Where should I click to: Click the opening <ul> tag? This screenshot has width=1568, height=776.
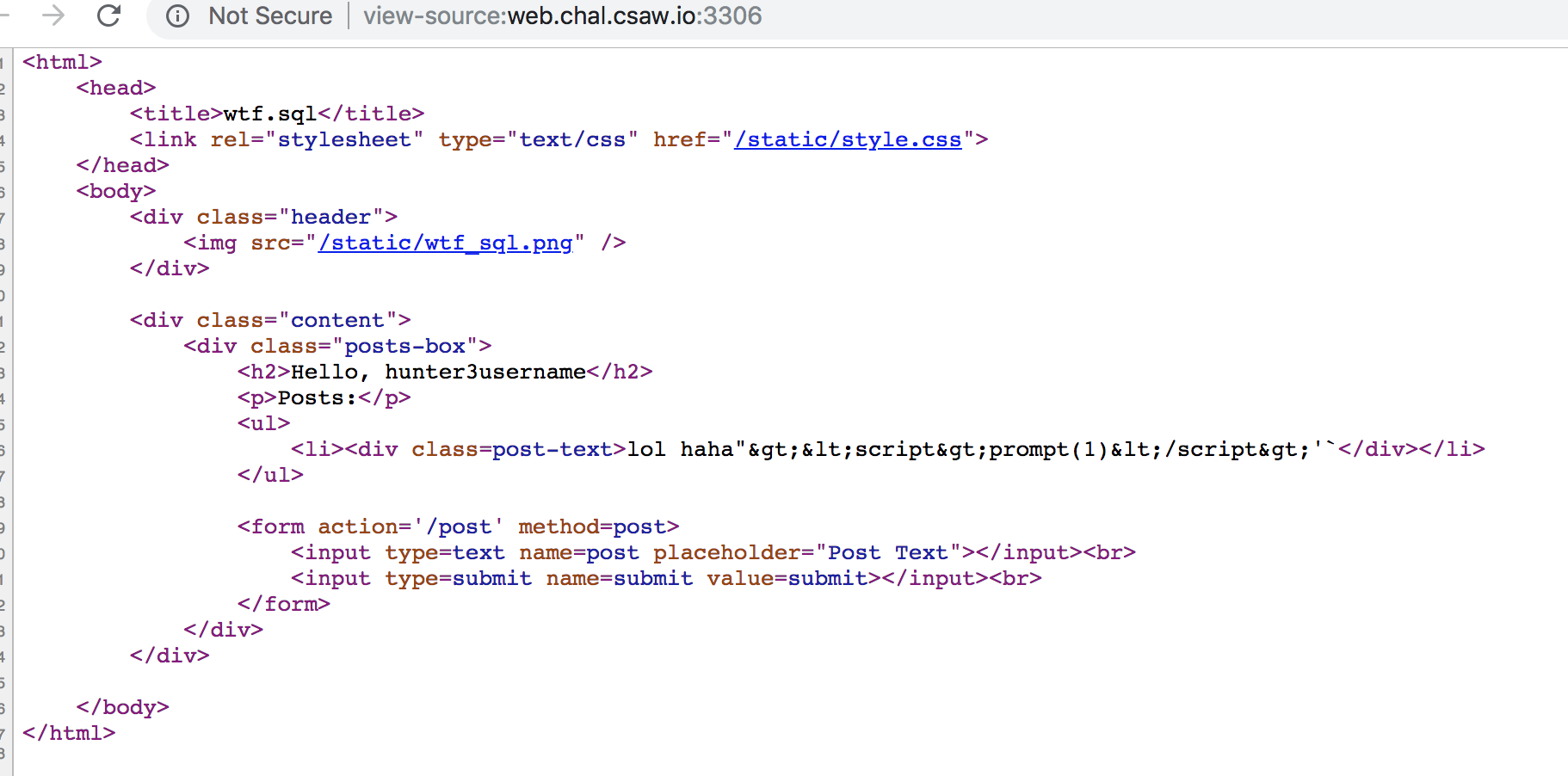click(263, 423)
